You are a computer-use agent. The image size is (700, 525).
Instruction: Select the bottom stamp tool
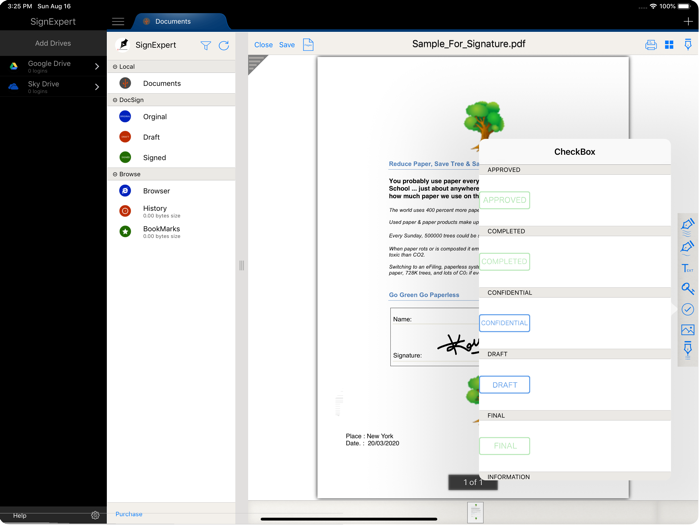[688, 350]
